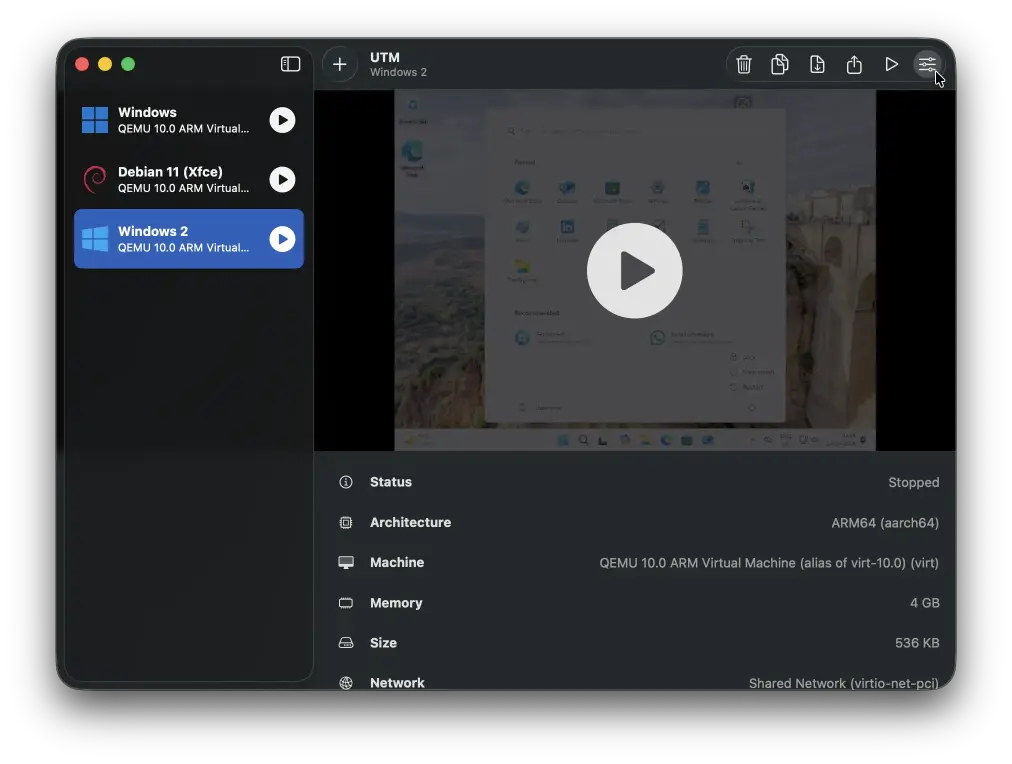Click the Network label
The image size is (1012, 764).
[x=397, y=683]
